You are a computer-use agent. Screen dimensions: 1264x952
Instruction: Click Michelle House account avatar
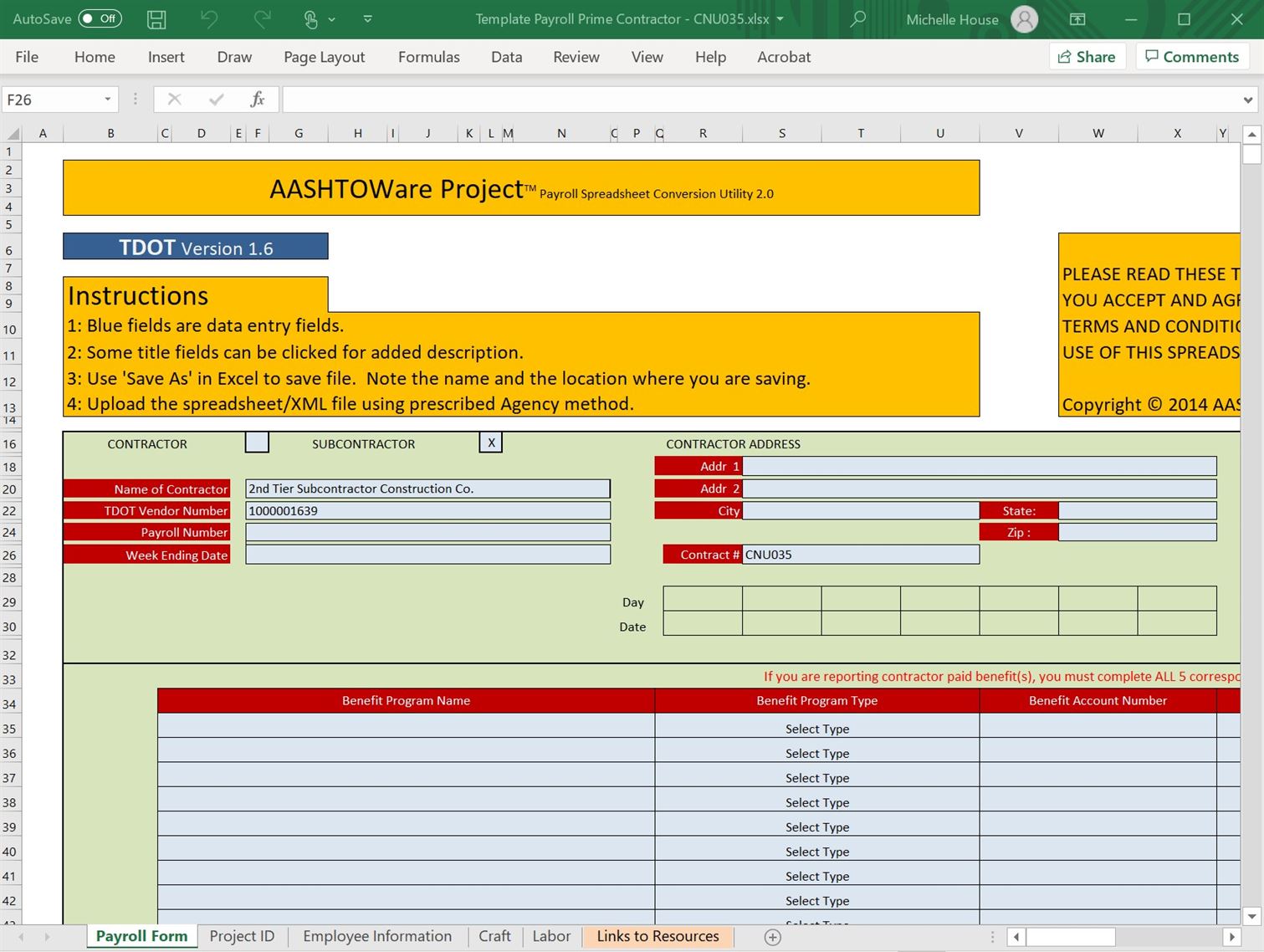1024,19
